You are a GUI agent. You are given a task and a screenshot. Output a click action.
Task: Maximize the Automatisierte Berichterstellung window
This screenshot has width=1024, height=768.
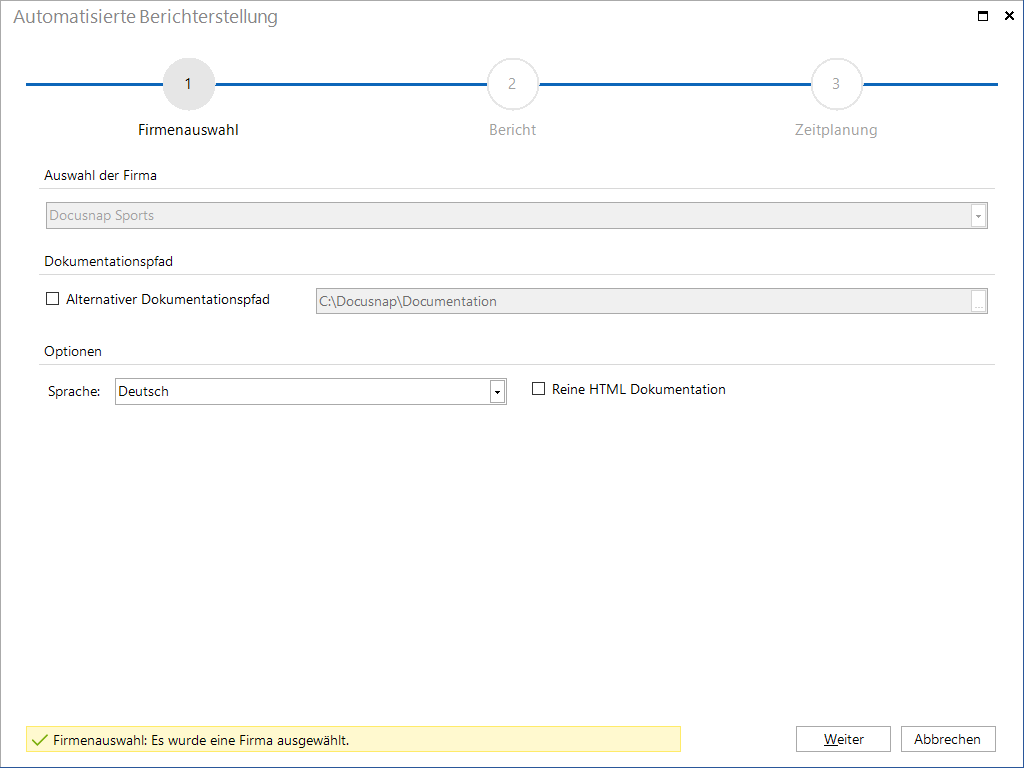983,16
